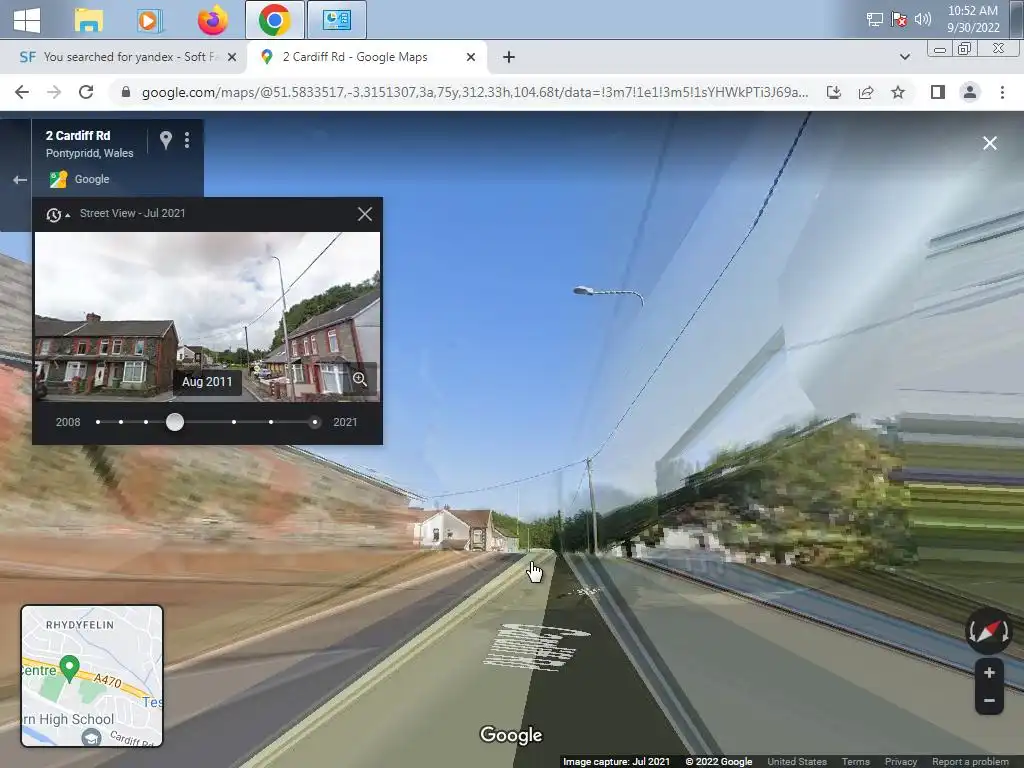Click the Pontypridd, Wales subtitle
This screenshot has height=768, width=1024.
(x=89, y=153)
